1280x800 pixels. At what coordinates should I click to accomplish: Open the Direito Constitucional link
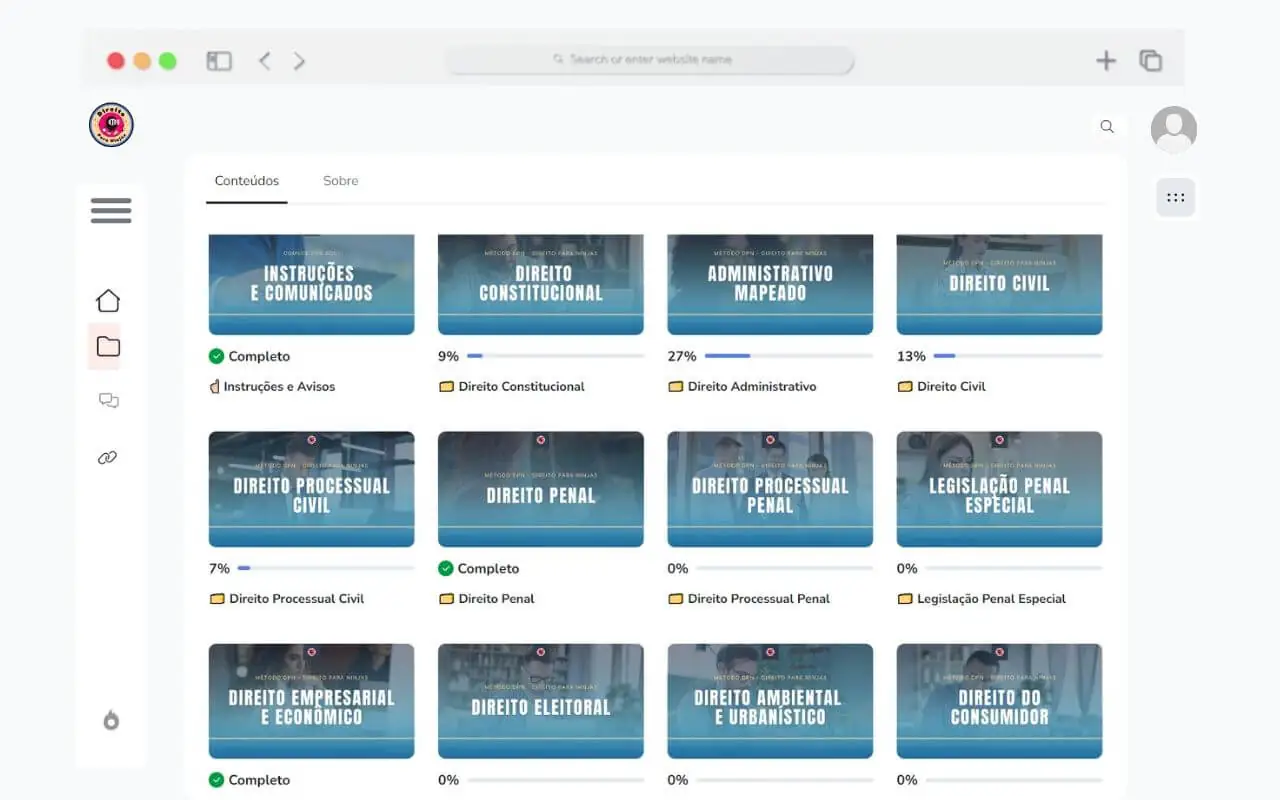(x=521, y=386)
